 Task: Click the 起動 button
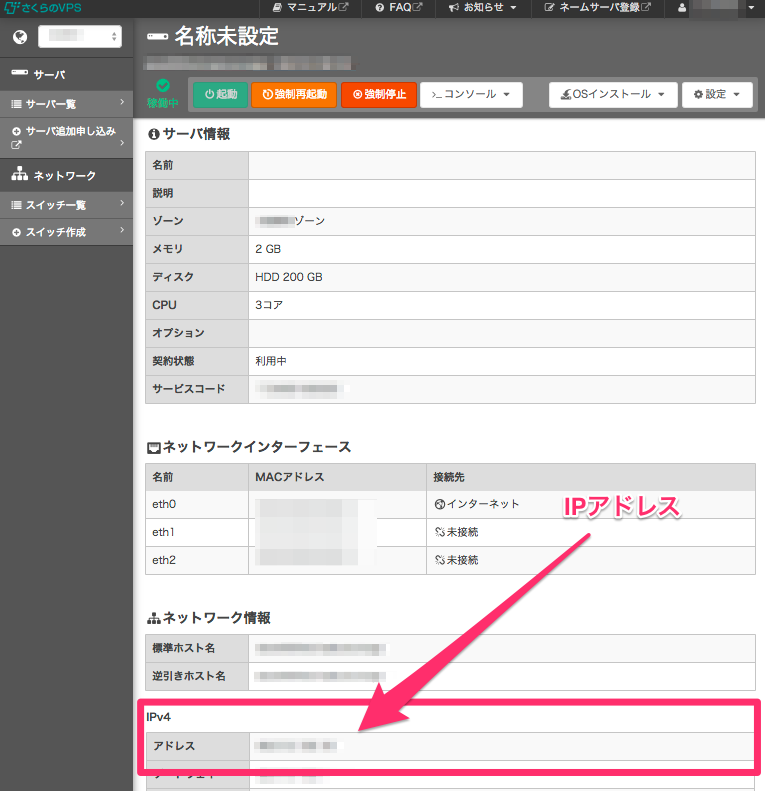coord(221,94)
